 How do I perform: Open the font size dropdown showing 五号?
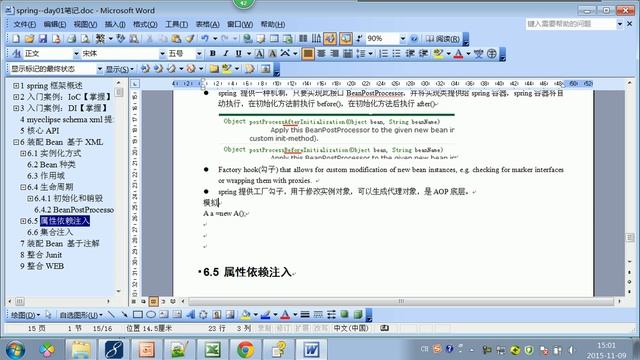point(199,53)
